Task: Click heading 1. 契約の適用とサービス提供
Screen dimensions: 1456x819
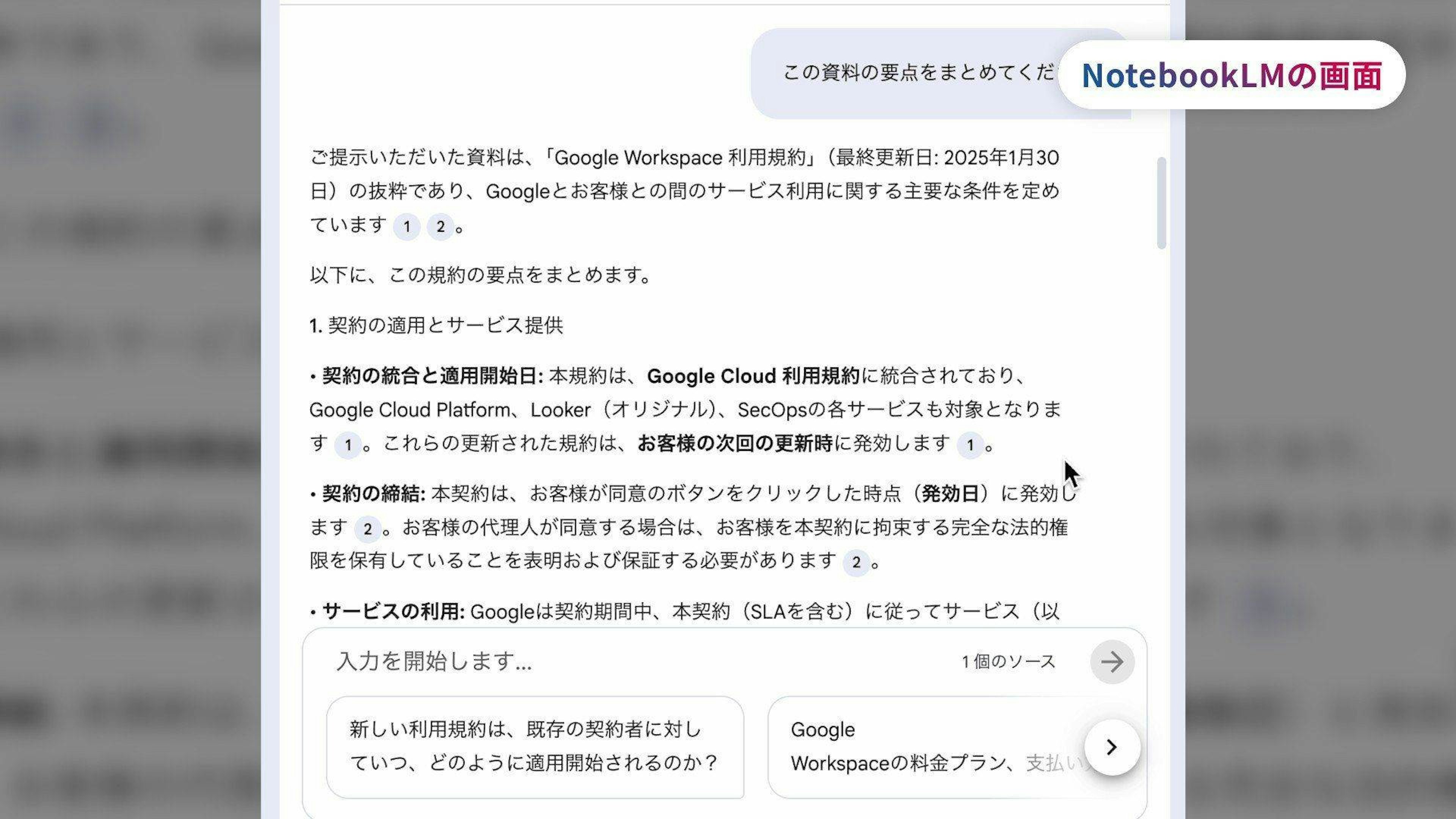Action: pos(436,326)
